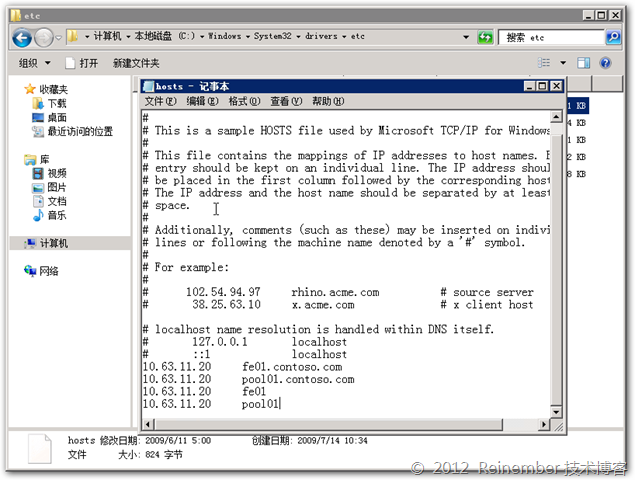This screenshot has height=480, width=635.
Task: Click the drivers breadcrumb segment
Action: point(321,36)
